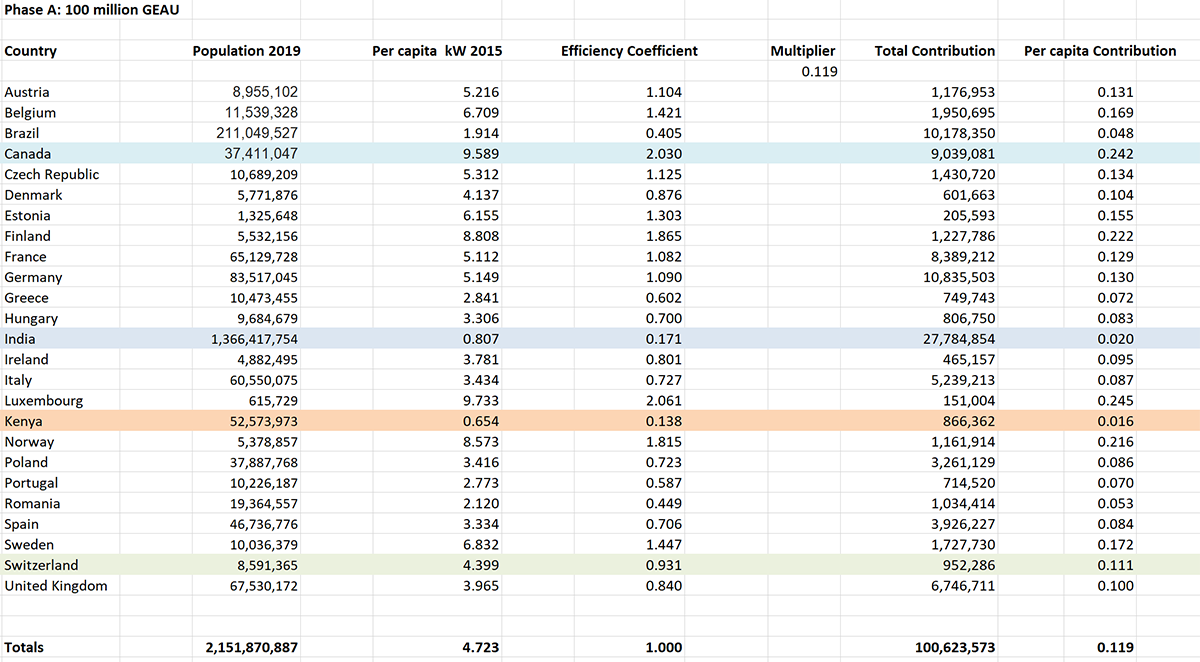The image size is (1200, 662).
Task: Select the Poland country cell
Action: [x=26, y=462]
